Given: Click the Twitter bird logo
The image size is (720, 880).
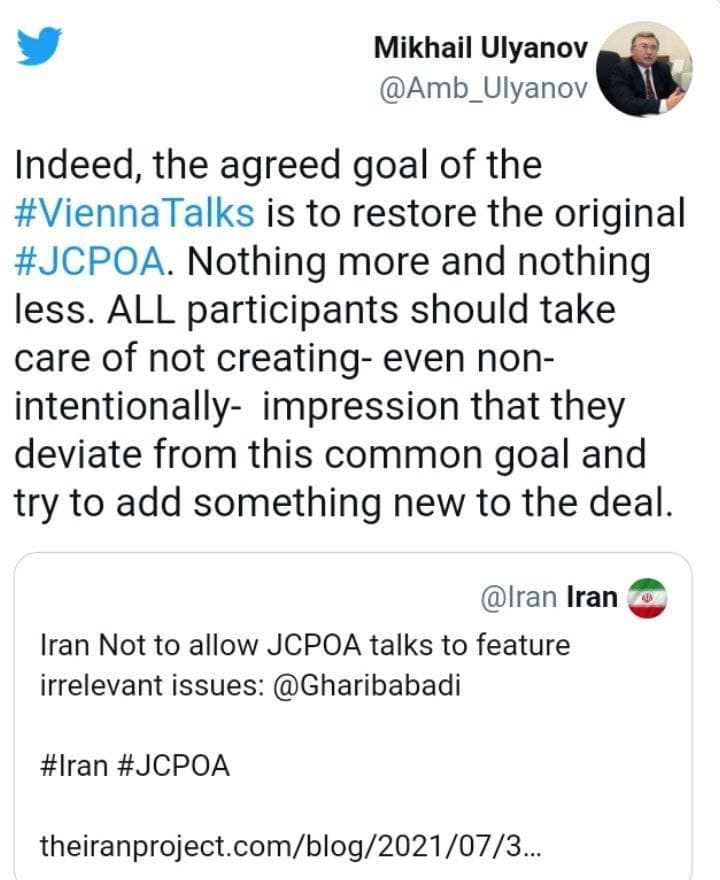Looking at the screenshot, I should (40, 46).
